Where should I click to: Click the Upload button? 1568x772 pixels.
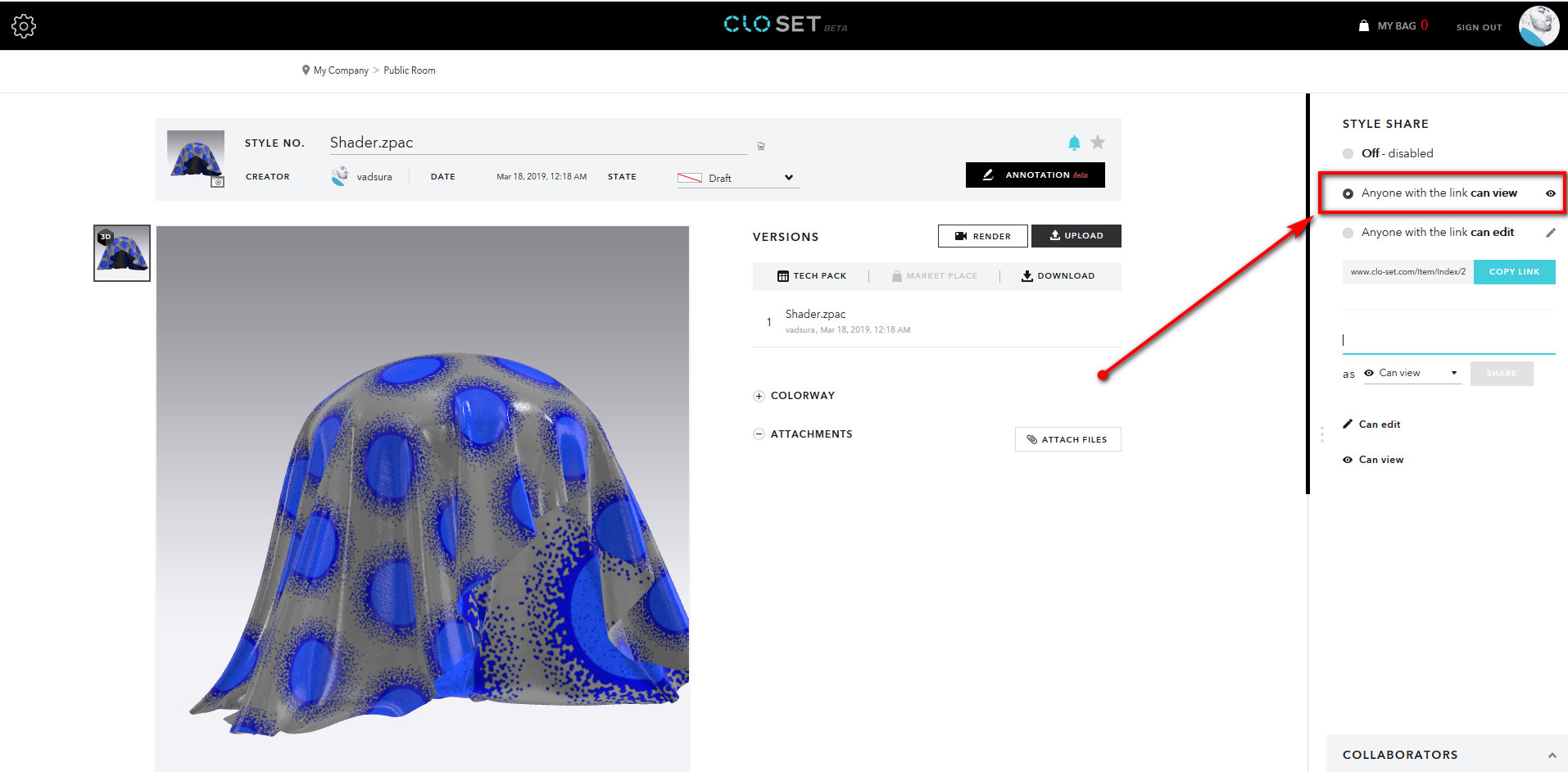click(x=1076, y=235)
